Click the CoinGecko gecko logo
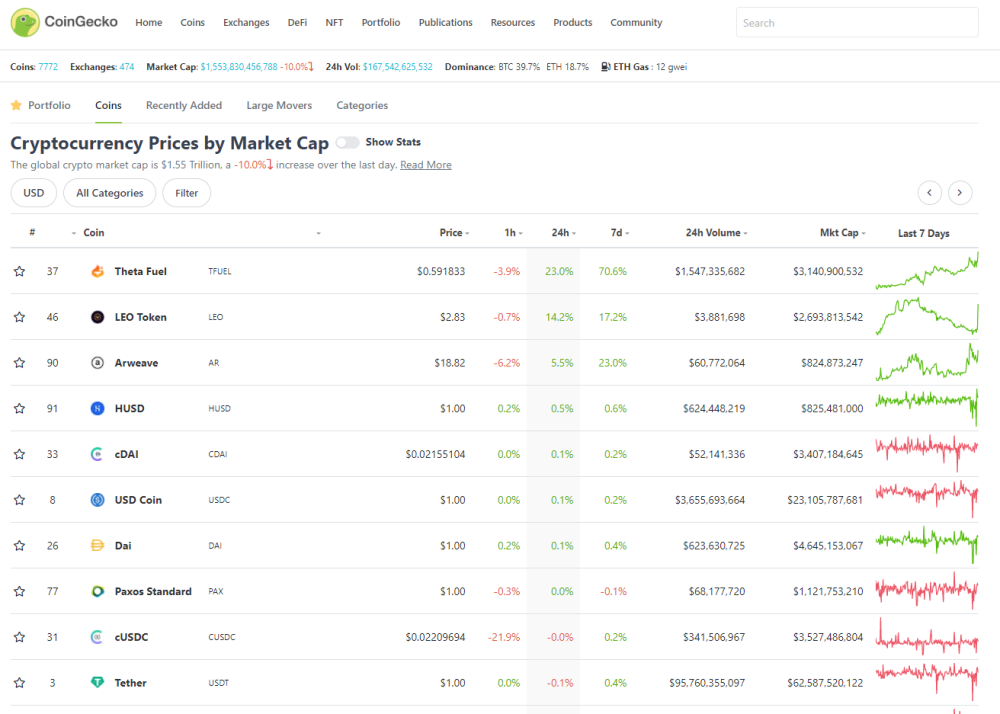This screenshot has width=1000, height=714. pyautogui.click(x=26, y=22)
